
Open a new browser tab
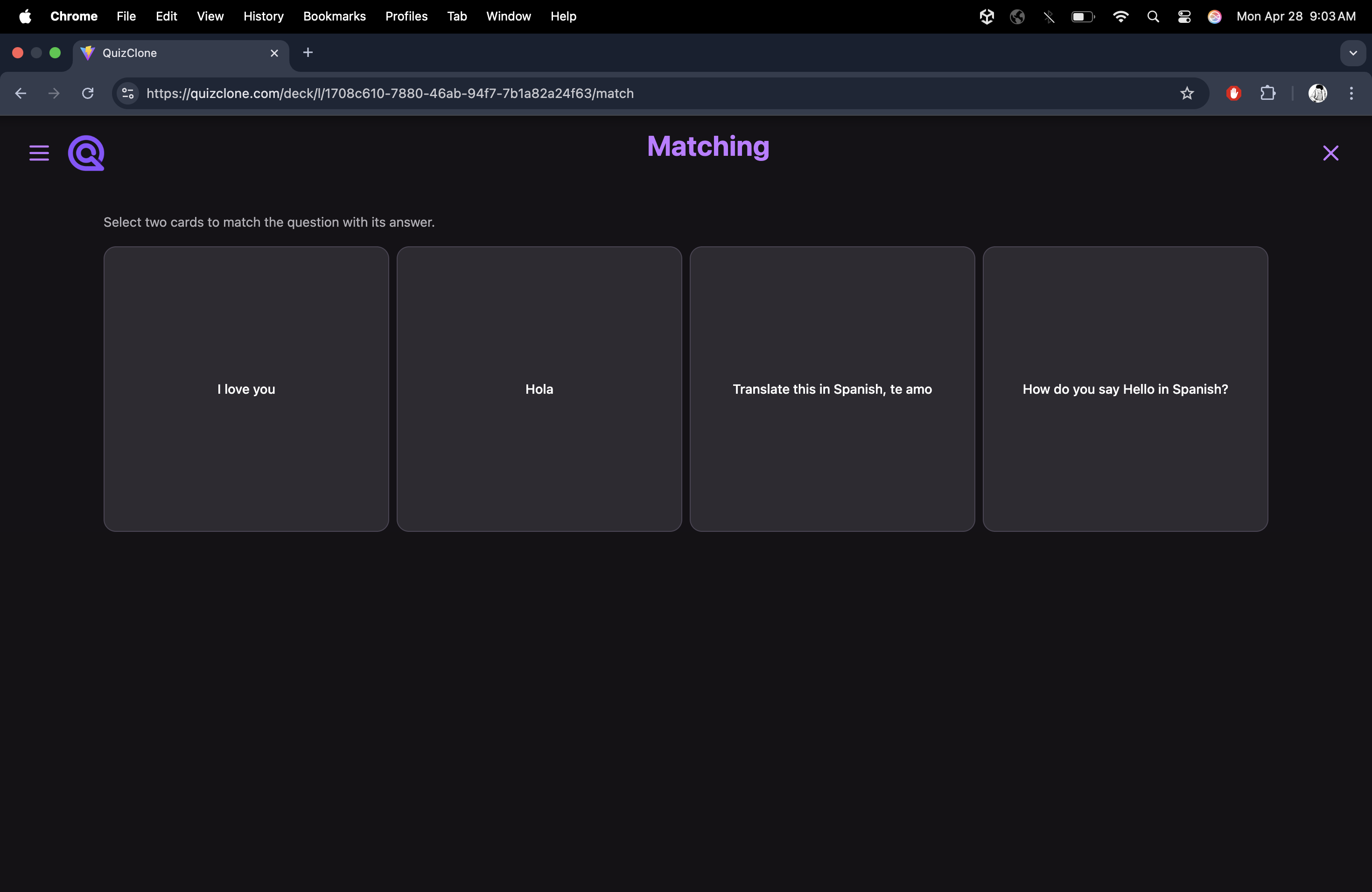[x=308, y=53]
